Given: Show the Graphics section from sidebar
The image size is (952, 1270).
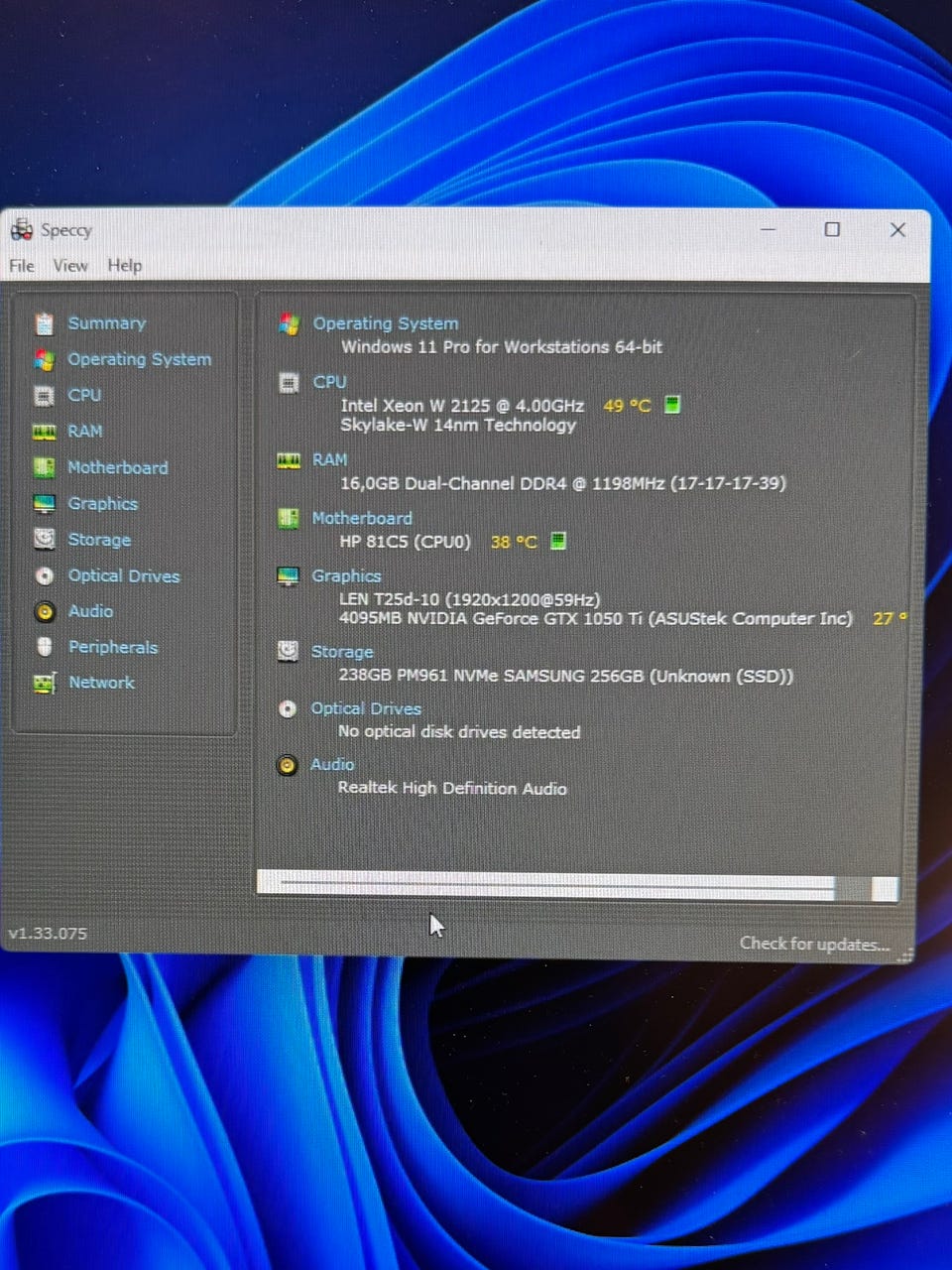Looking at the screenshot, I should tap(102, 504).
